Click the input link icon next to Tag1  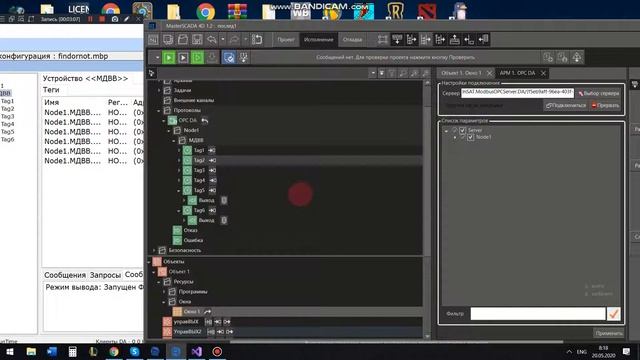pos(212,150)
